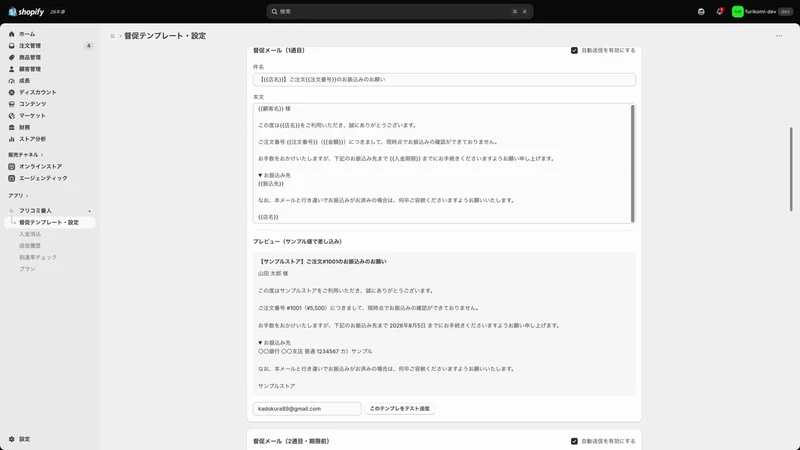The width and height of the screenshot is (800, 450).
Task: Go to プラン page
Action: pyautogui.click(x=28, y=269)
